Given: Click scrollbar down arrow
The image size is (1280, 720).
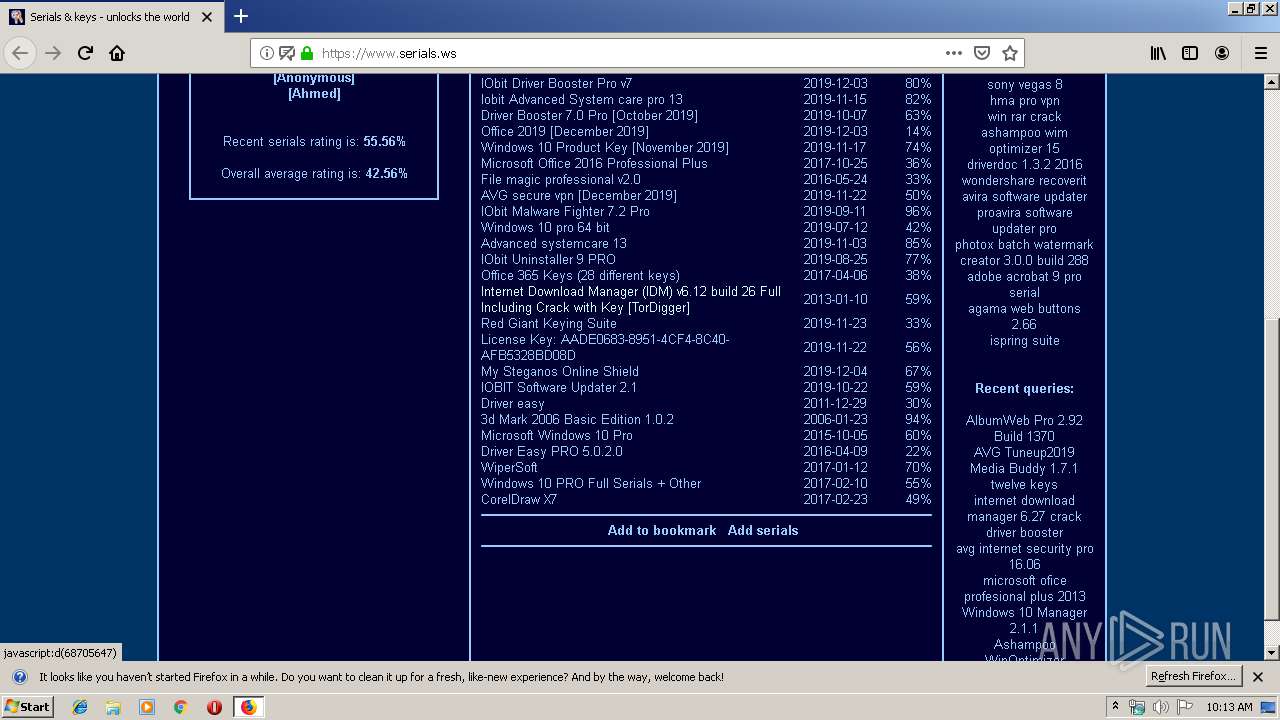Looking at the screenshot, I should (1272, 653).
